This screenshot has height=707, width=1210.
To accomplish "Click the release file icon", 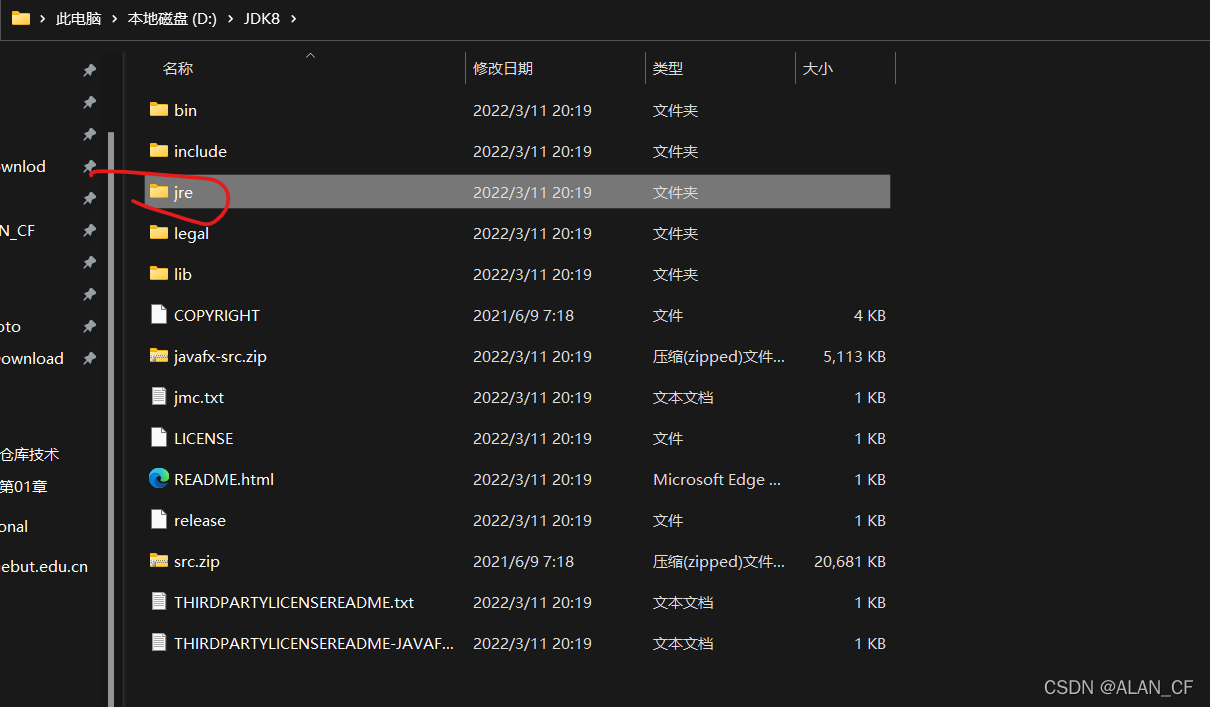I will [x=158, y=520].
